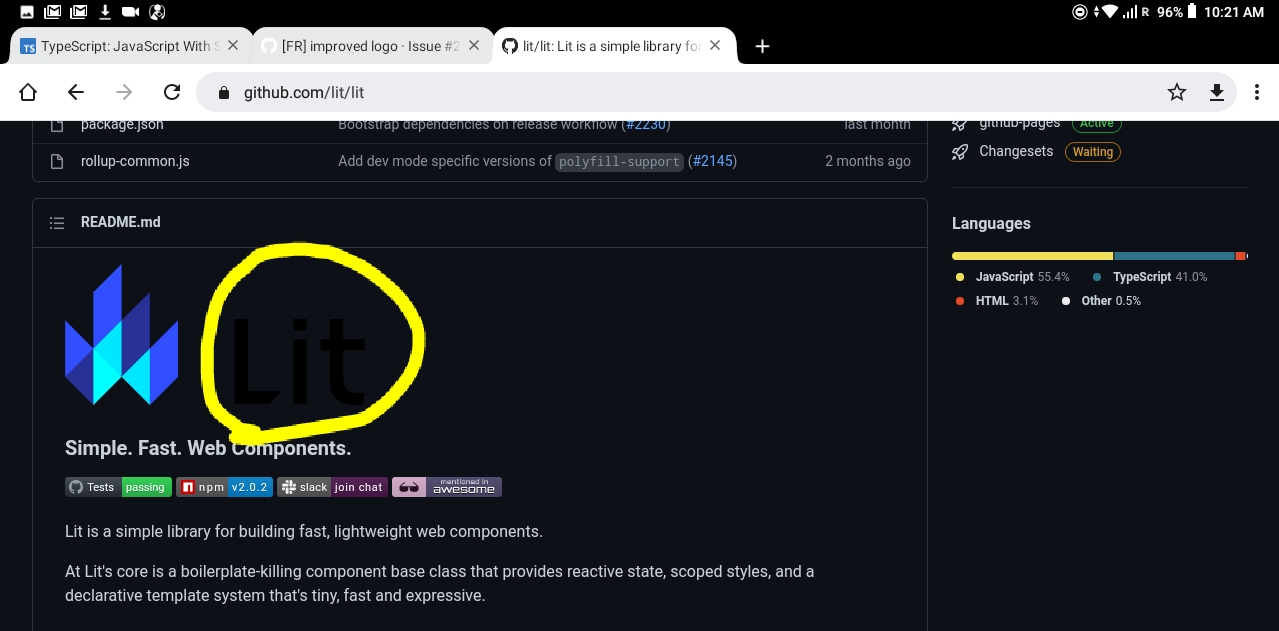Reload the page with the refresh icon
Image resolution: width=1279 pixels, height=631 pixels.
[172, 92]
